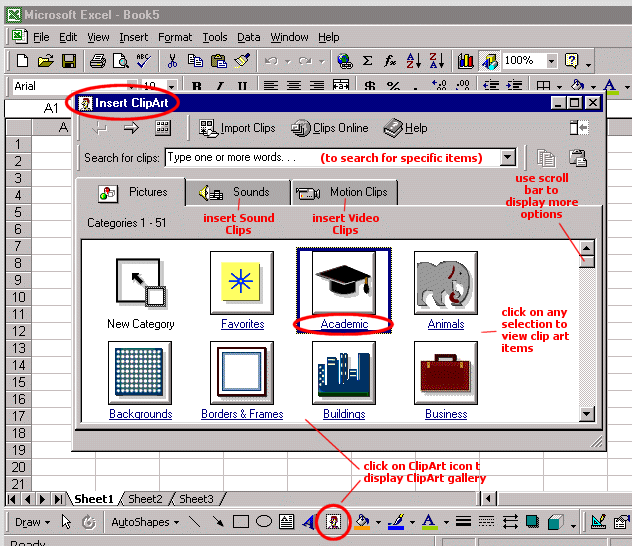
Task: Click the Animals elephant category thumbnail
Action: [x=445, y=283]
